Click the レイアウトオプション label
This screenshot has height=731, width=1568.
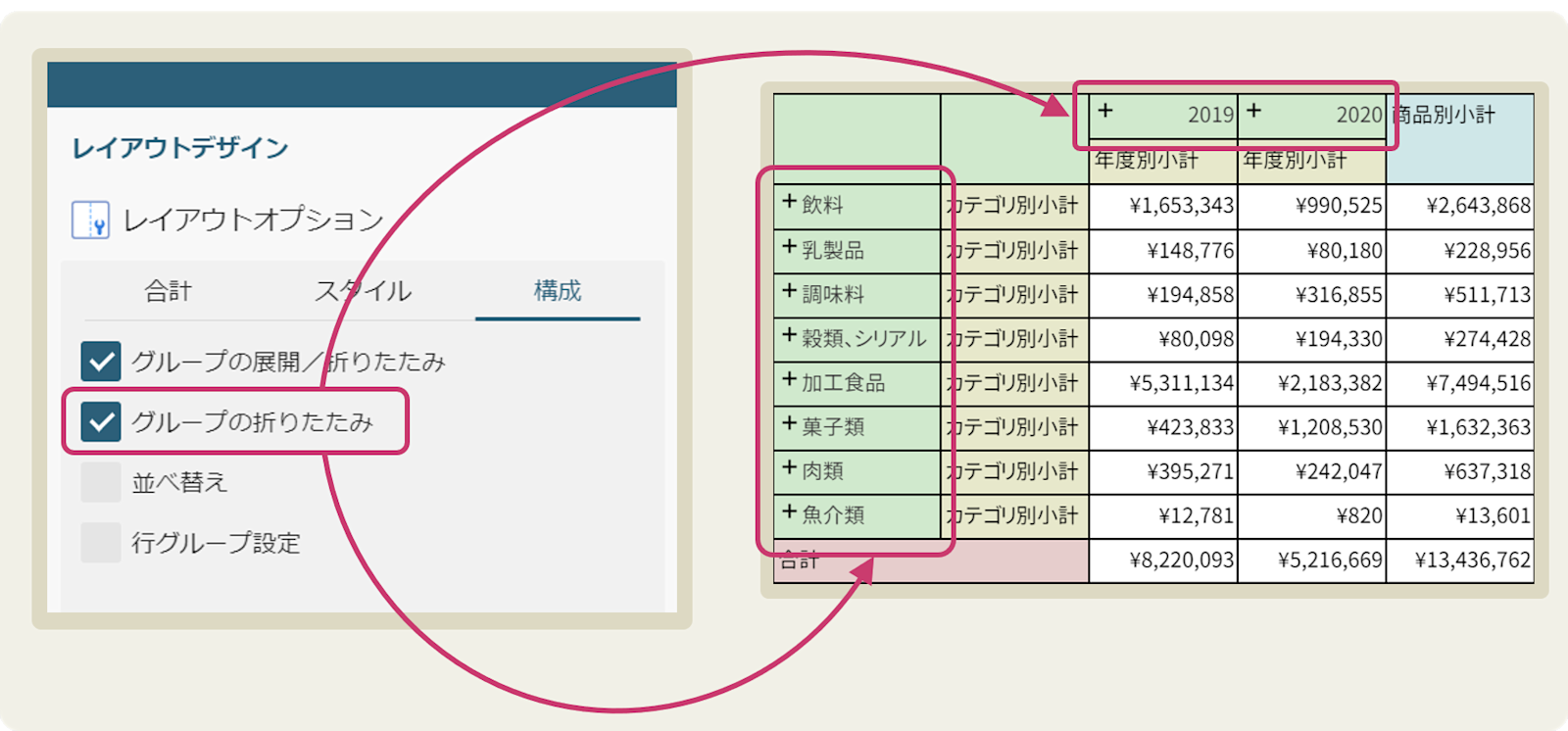click(254, 219)
